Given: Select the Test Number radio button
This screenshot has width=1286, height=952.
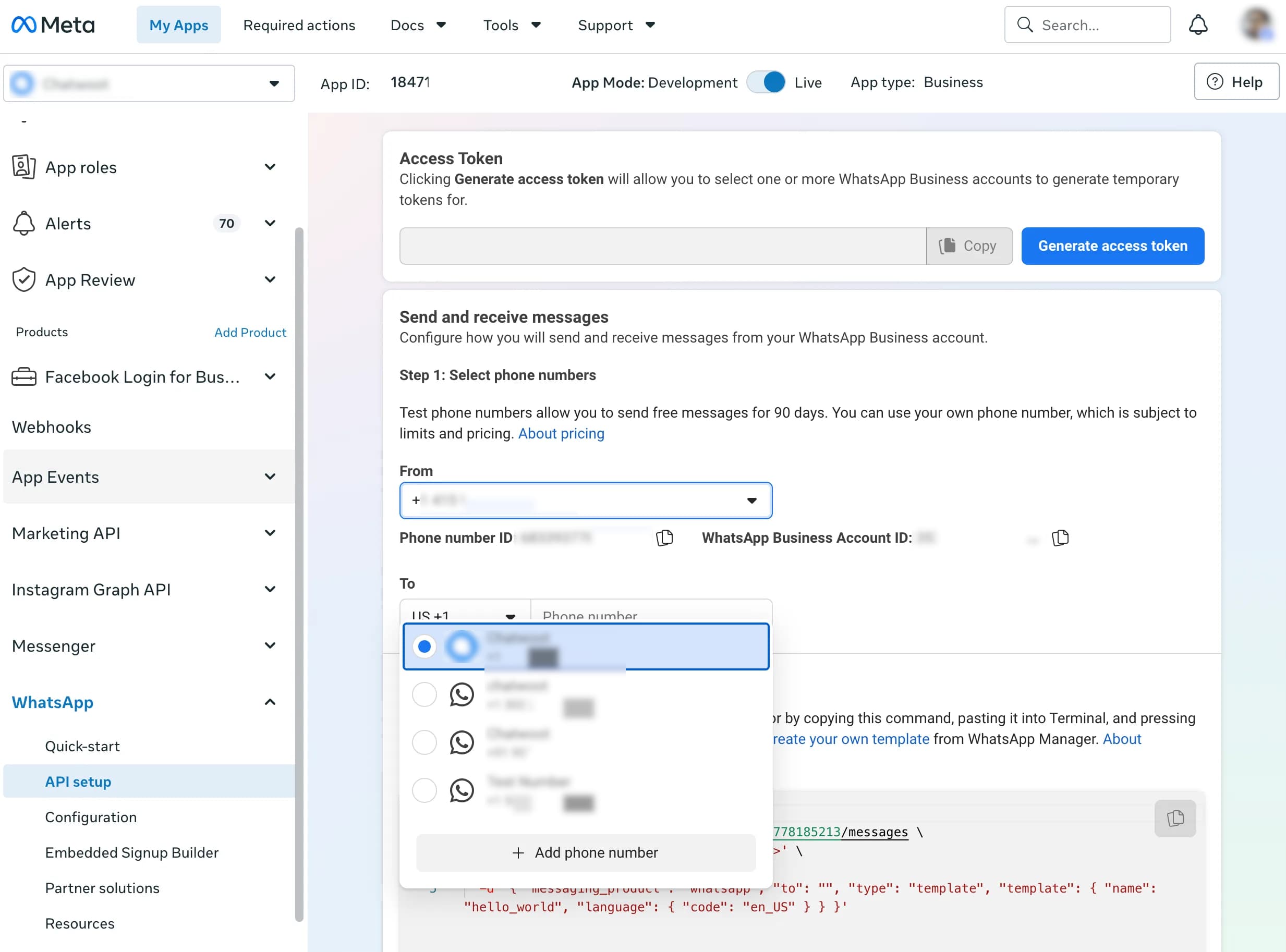Looking at the screenshot, I should (x=424, y=790).
